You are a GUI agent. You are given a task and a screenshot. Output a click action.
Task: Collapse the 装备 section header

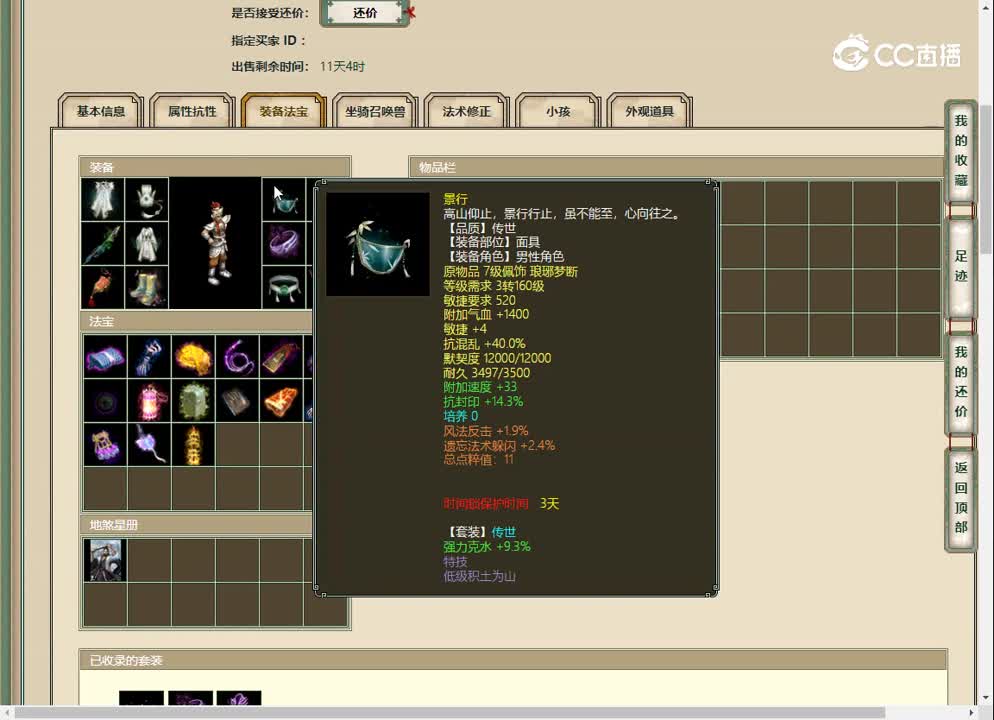click(215, 166)
